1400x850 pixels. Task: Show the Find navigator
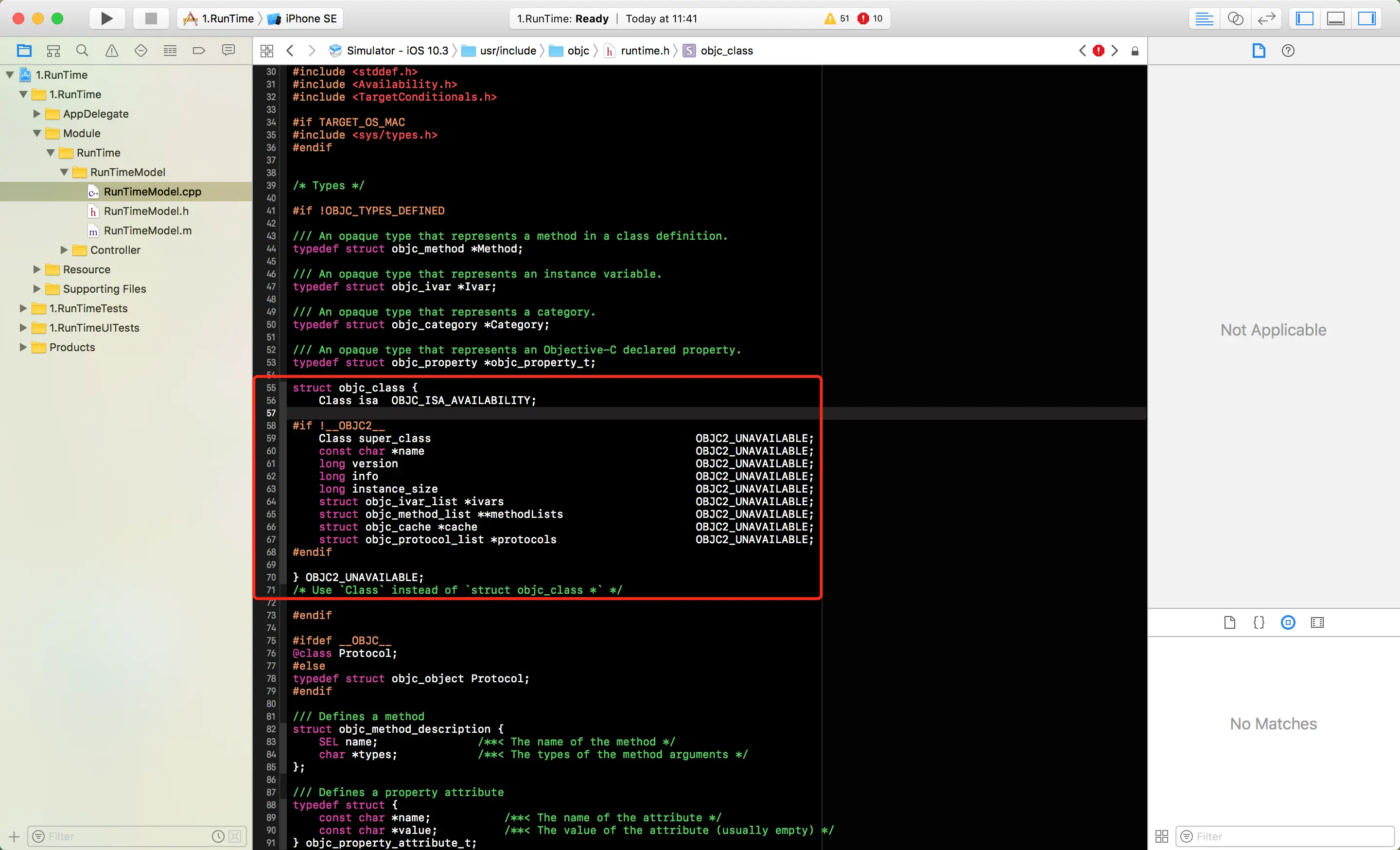click(x=82, y=51)
